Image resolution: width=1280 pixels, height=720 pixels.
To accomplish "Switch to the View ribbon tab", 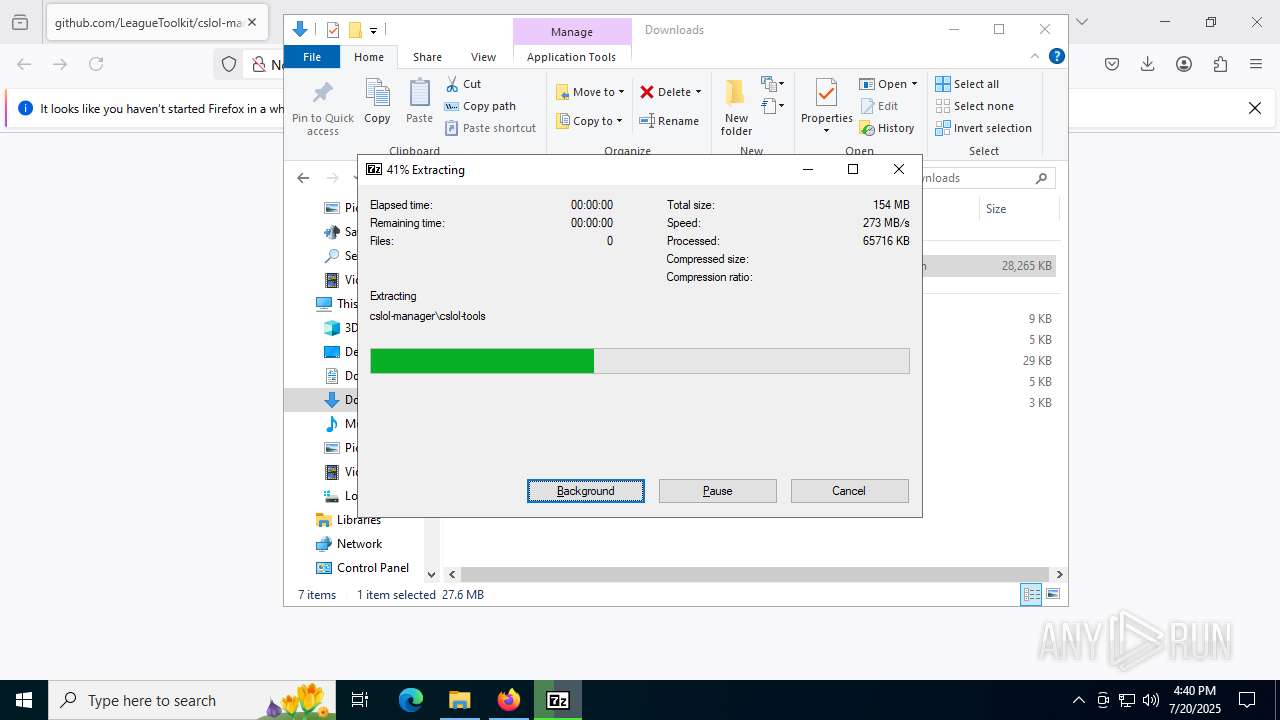I will coord(483,57).
